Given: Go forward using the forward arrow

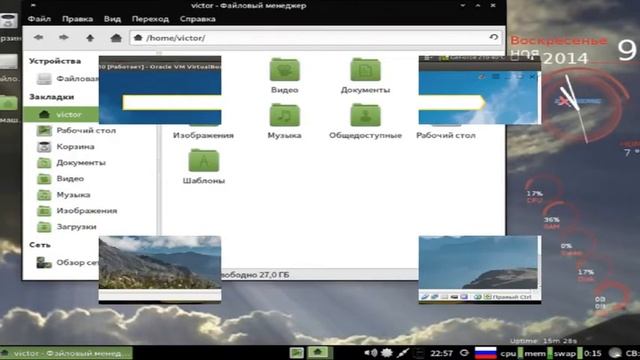Looking at the screenshot, I should coord(63,38).
